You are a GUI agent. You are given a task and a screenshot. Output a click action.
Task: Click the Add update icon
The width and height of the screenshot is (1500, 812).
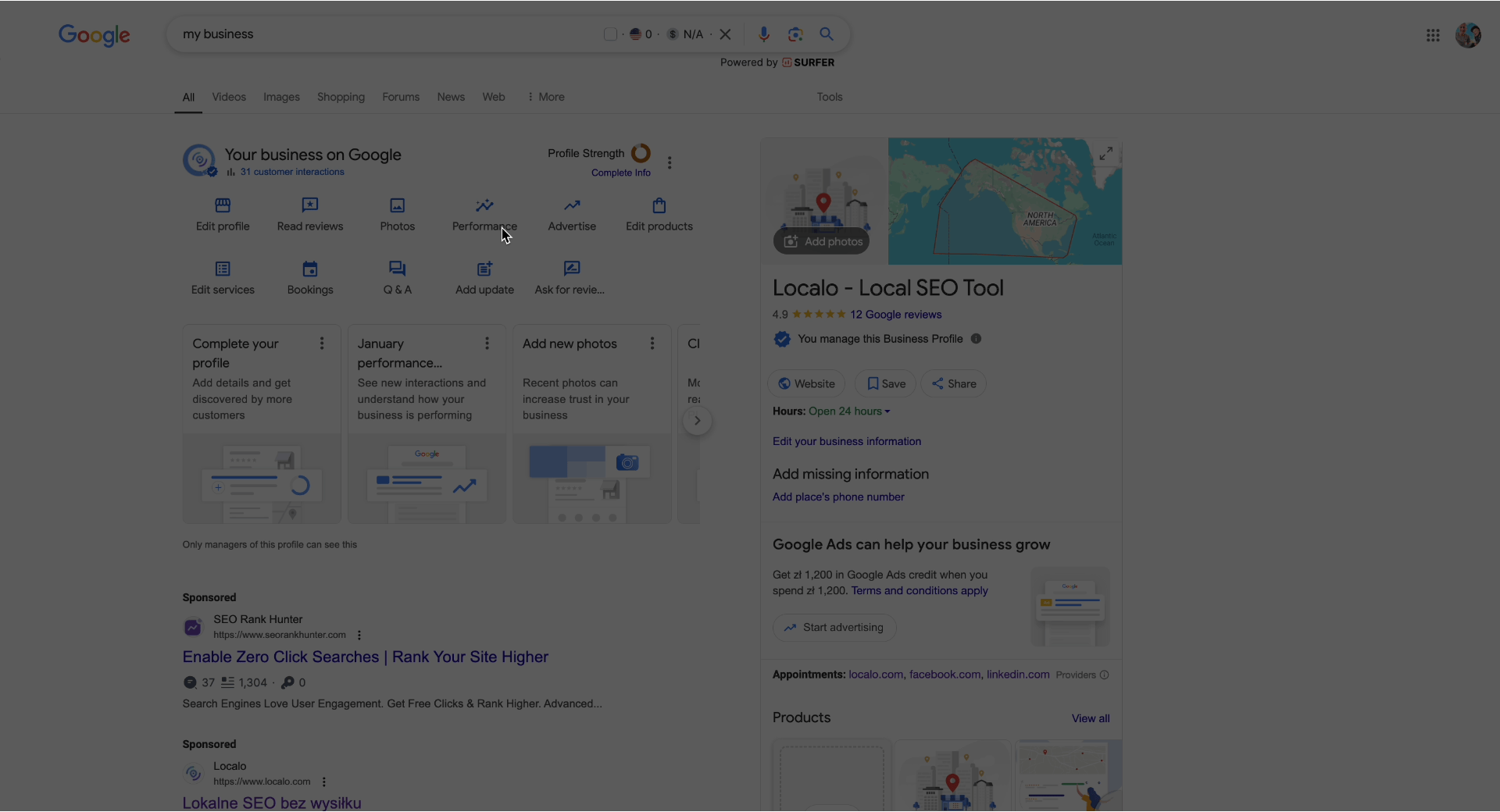[x=484, y=269]
